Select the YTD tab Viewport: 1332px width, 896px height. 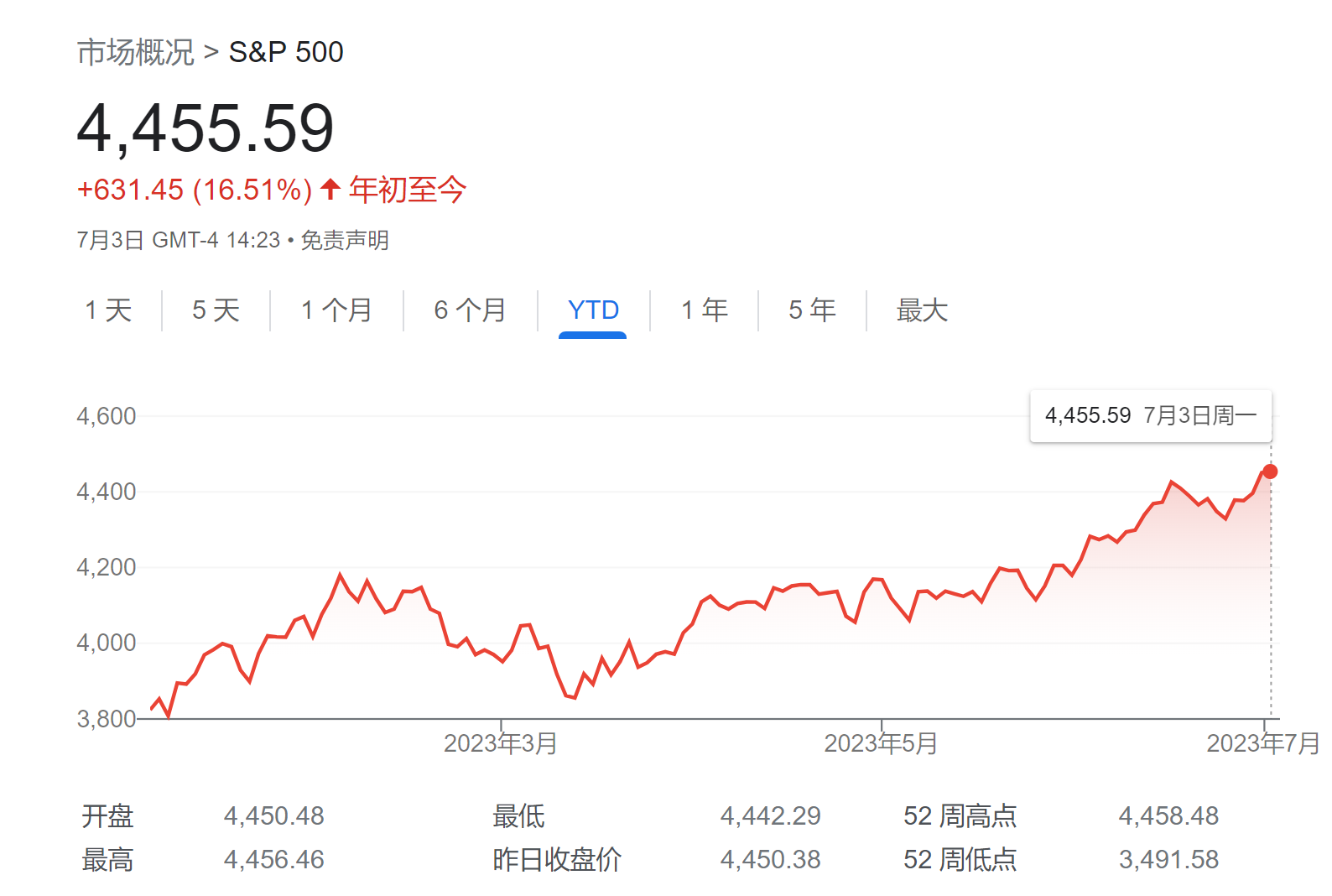(x=593, y=310)
